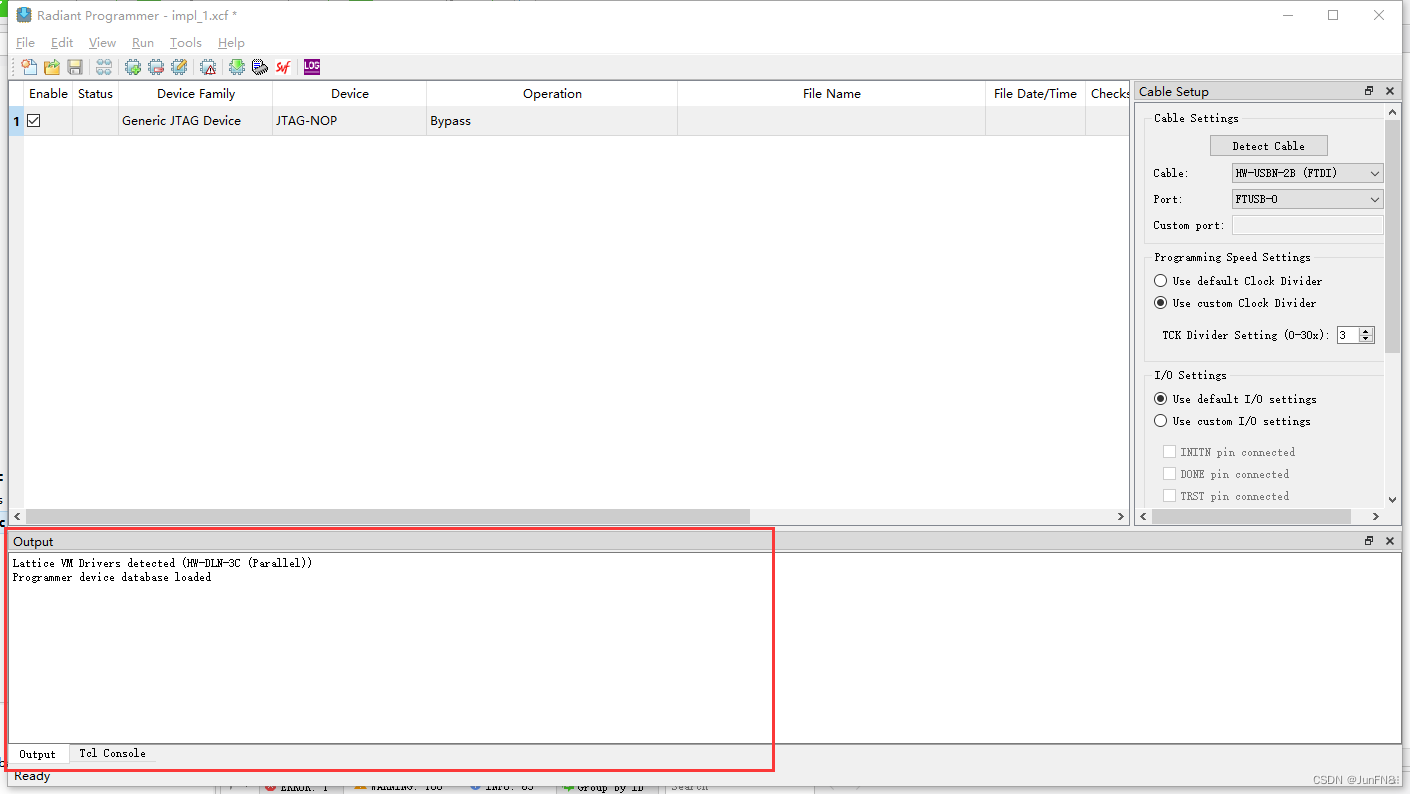Open the Edit menu
Screen dimensions: 1410x794
tap(62, 43)
